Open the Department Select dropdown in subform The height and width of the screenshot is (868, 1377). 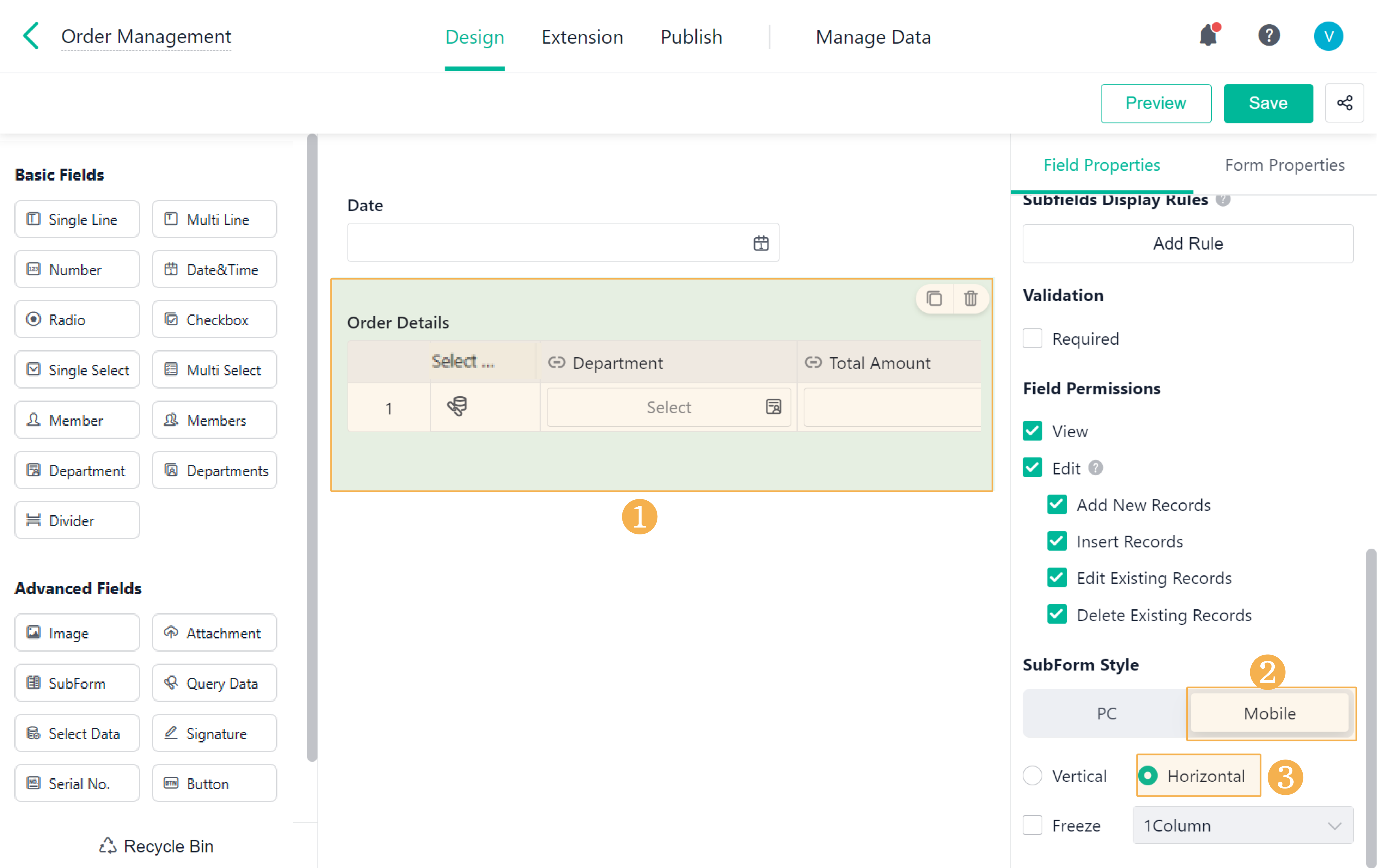pyautogui.click(x=668, y=407)
